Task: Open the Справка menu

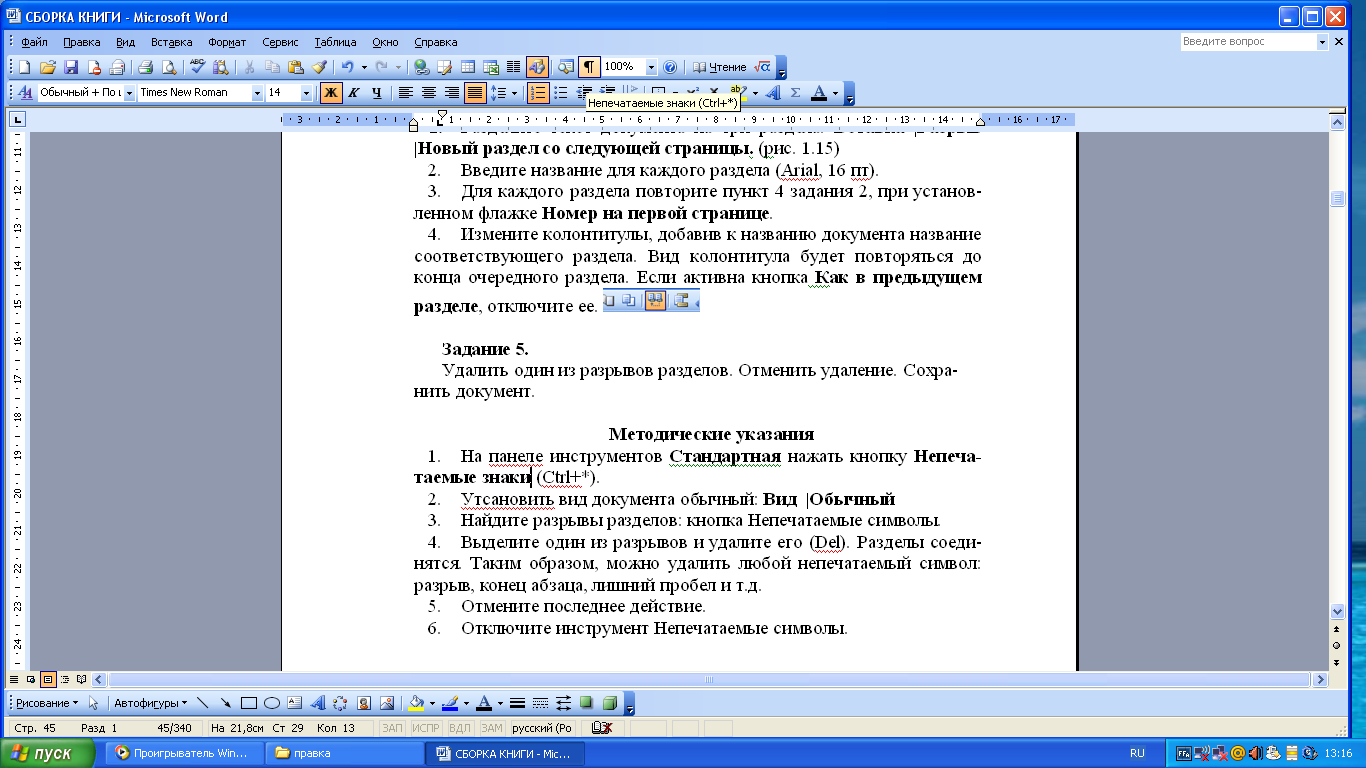Action: point(435,42)
